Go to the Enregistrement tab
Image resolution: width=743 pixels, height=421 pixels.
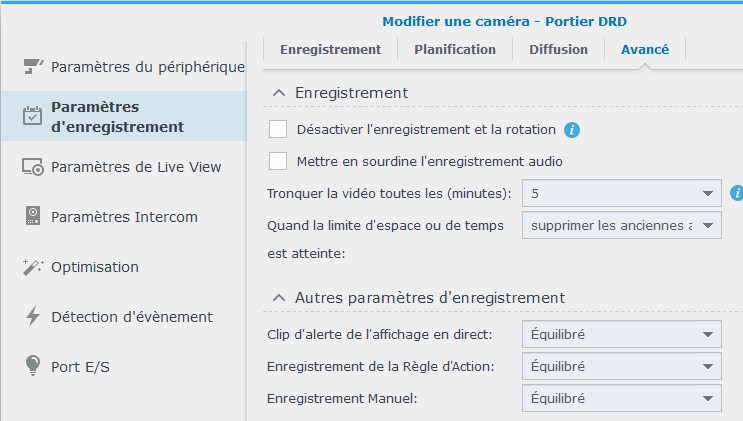pyautogui.click(x=330, y=49)
